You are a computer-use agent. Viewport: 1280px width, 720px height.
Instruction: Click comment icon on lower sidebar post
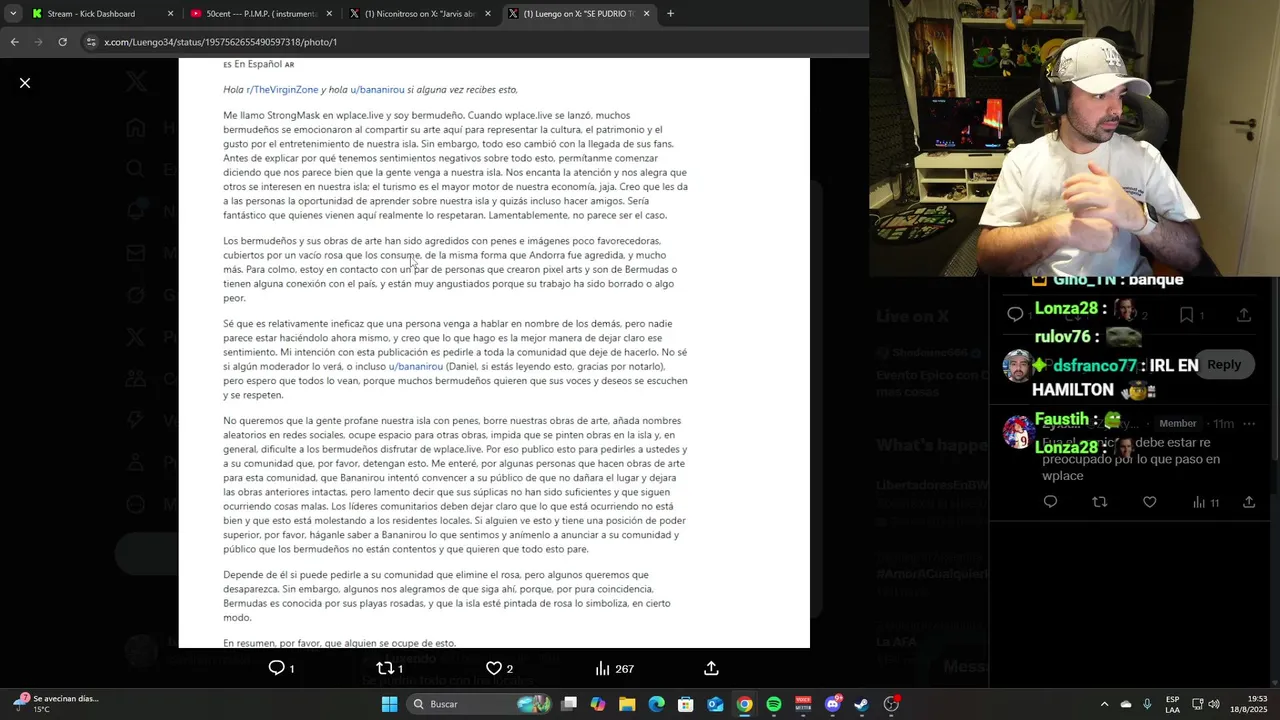[x=1050, y=502]
